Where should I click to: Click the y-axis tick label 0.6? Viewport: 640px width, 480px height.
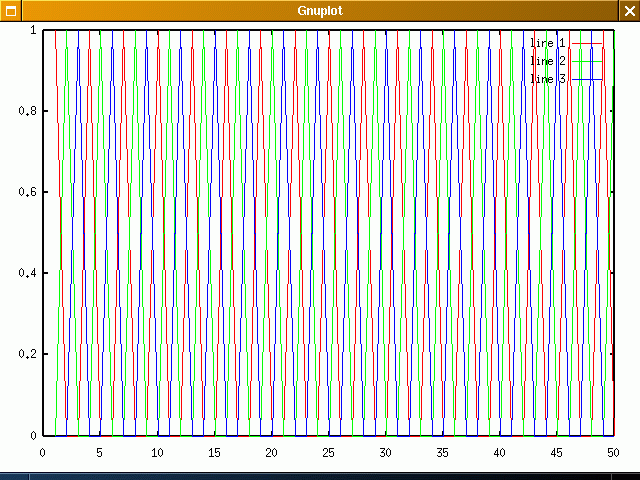pos(26,192)
